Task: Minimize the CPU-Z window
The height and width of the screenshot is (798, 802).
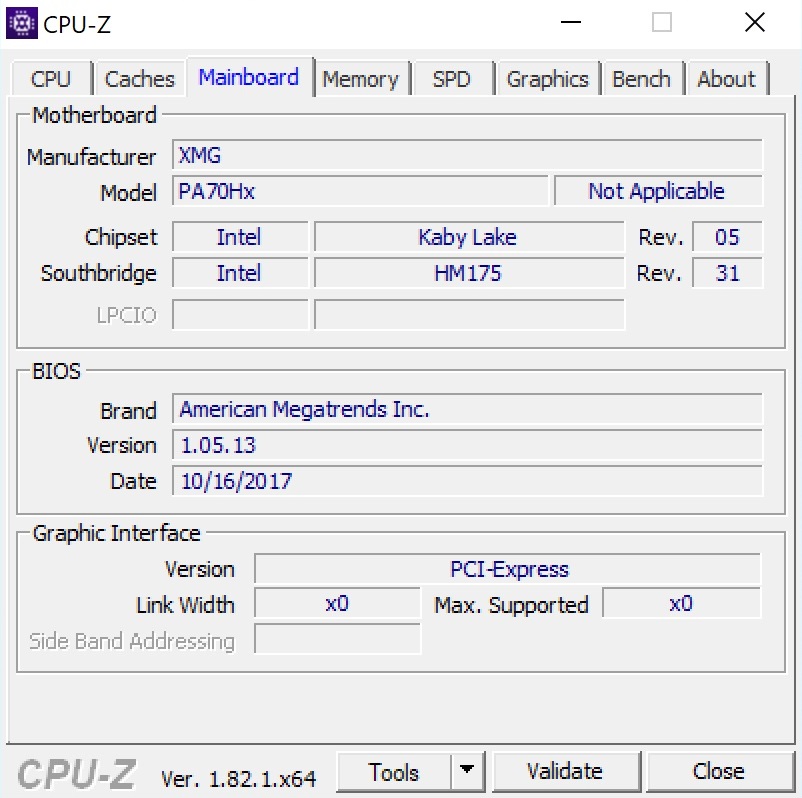Action: (571, 23)
